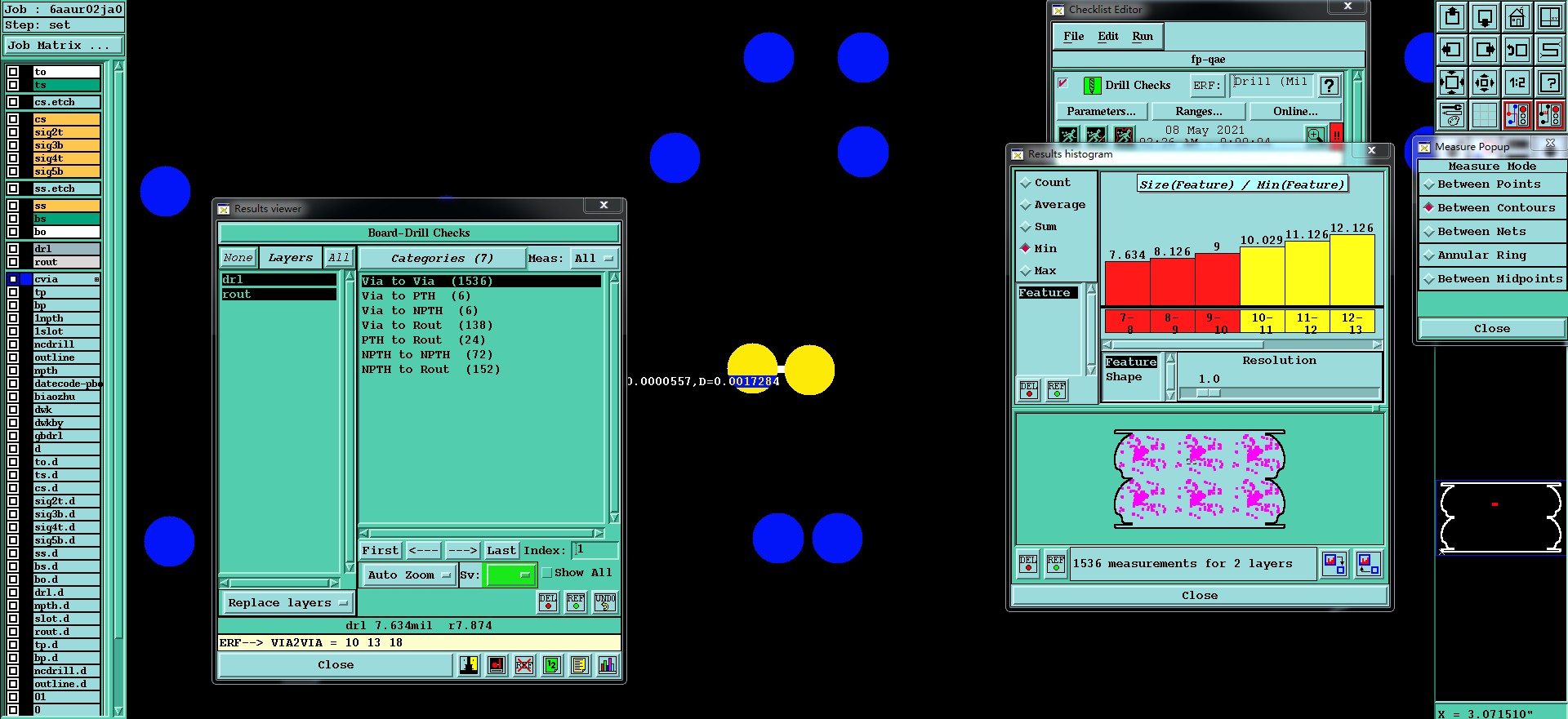Click the black net traffic-light icon
This screenshot has width=1568, height=719.
(x=1549, y=115)
